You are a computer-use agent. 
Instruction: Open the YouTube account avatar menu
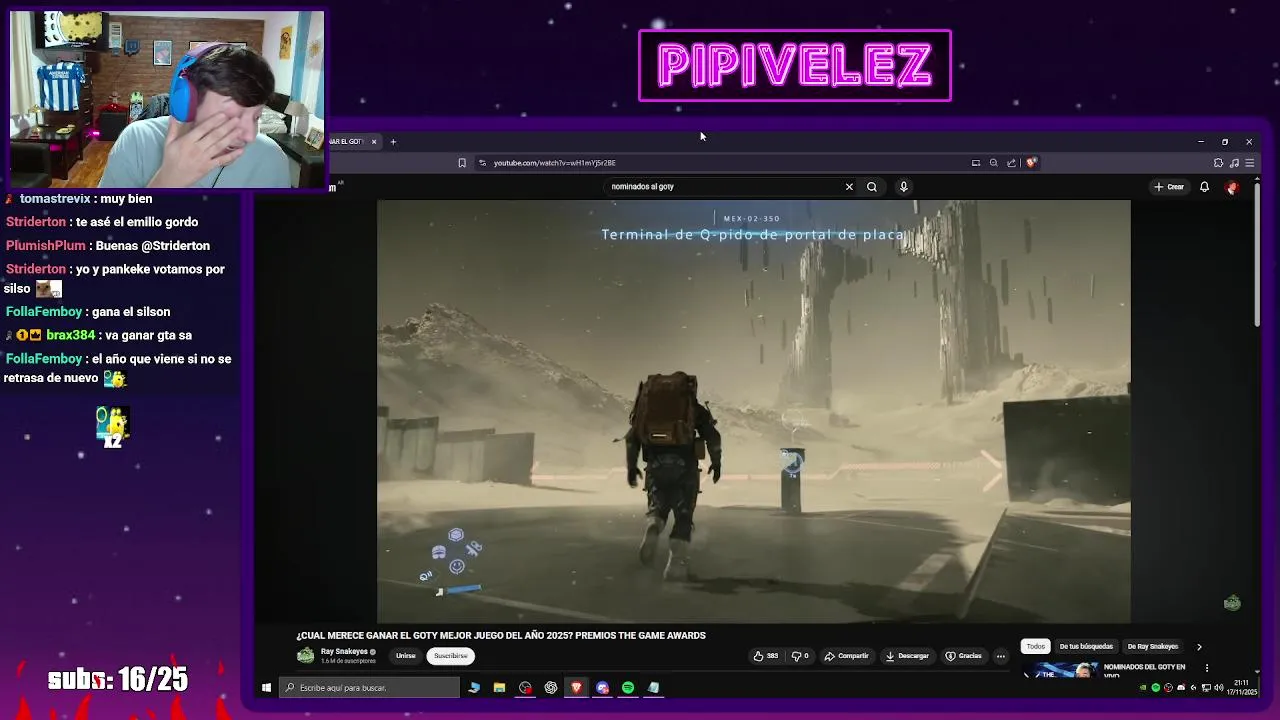[x=1232, y=187]
